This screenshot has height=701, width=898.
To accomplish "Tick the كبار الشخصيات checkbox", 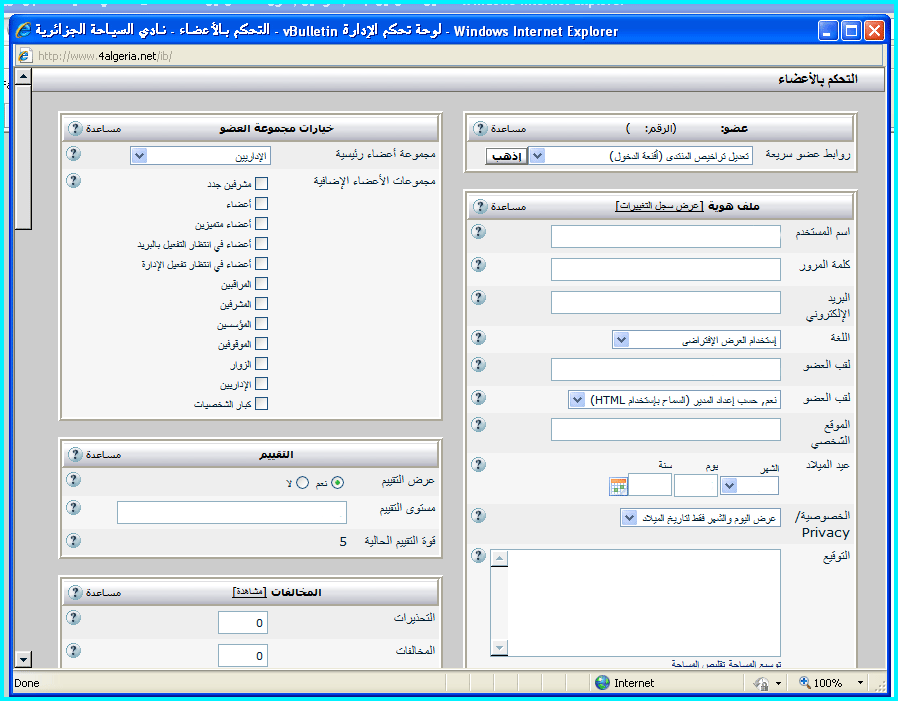I will 262,404.
